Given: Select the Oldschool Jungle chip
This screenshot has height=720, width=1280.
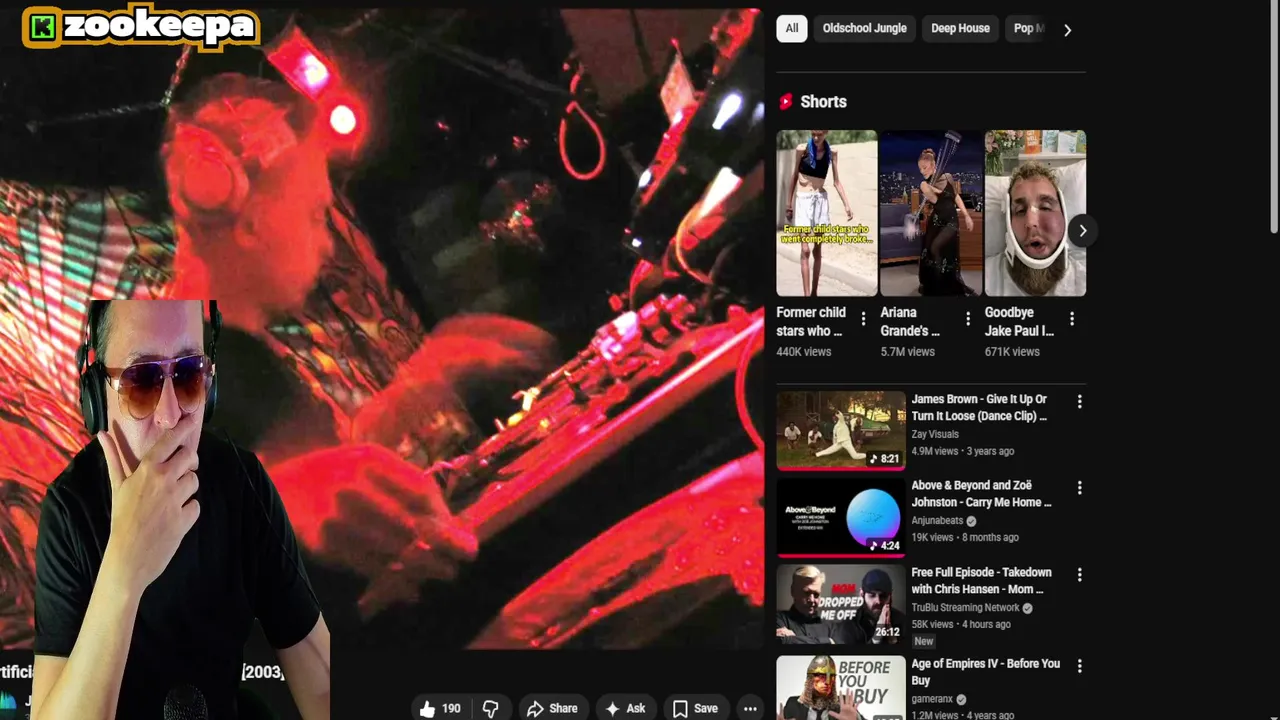Looking at the screenshot, I should (x=864, y=28).
